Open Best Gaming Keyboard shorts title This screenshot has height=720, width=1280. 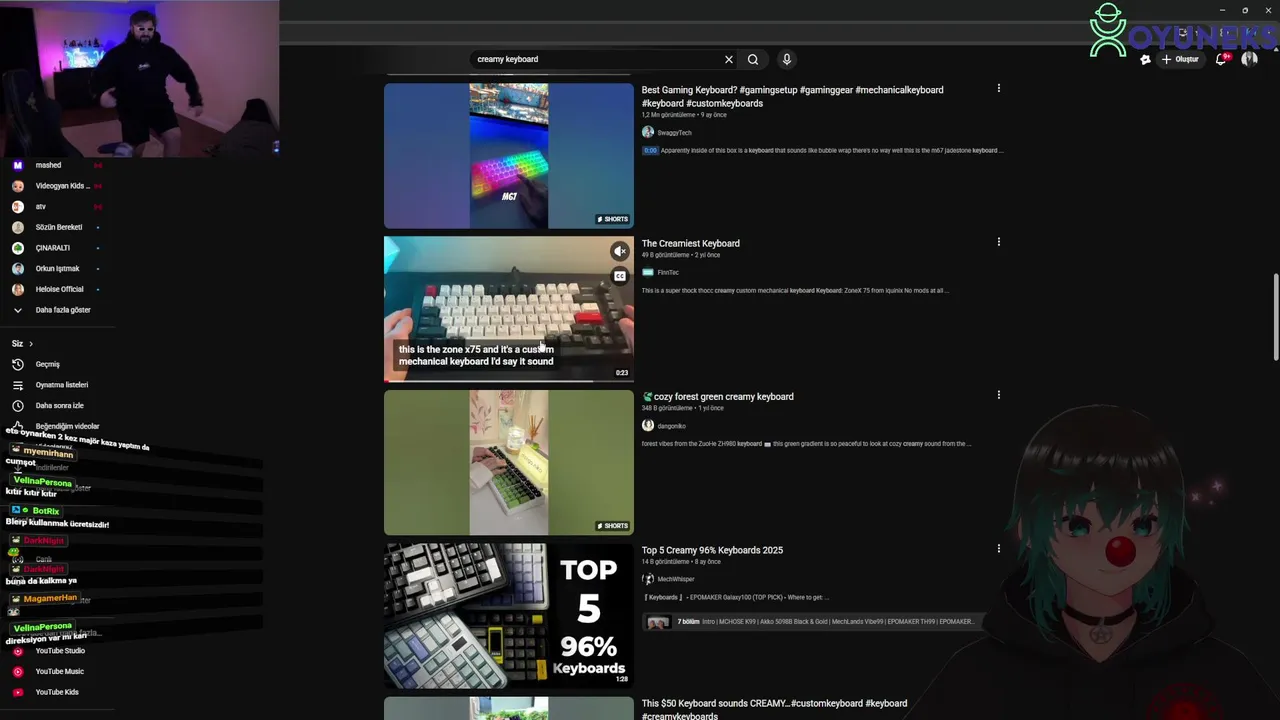[792, 96]
